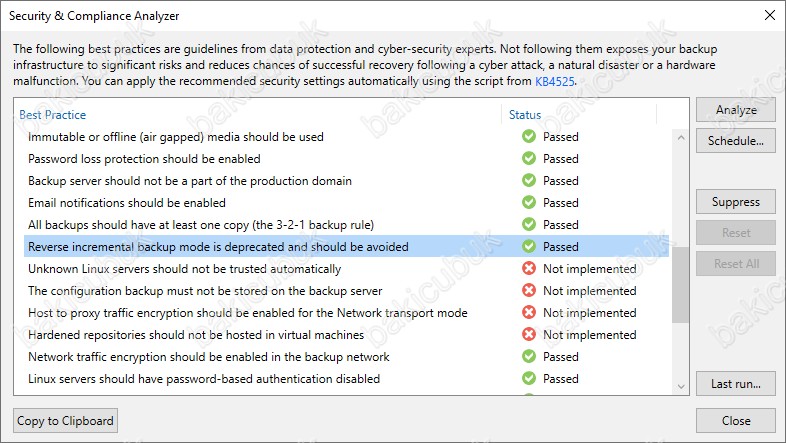Image resolution: width=786 pixels, height=443 pixels.
Task: Open the KB4525 link
Action: coord(554,81)
